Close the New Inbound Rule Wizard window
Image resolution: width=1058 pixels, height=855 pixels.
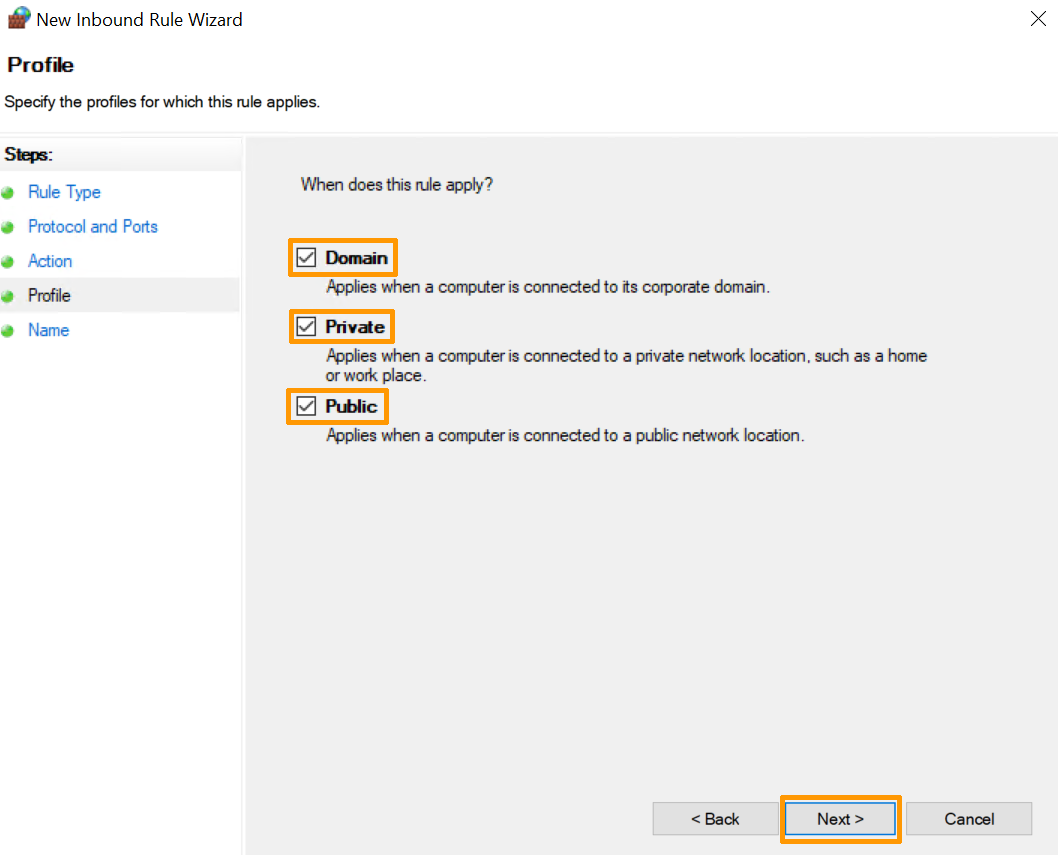pos(1036,19)
